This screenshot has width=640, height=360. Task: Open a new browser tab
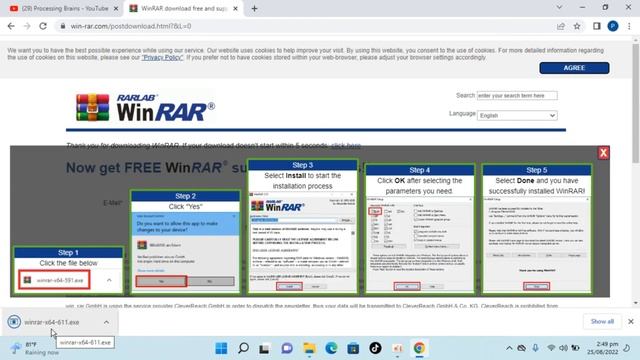[x=254, y=8]
